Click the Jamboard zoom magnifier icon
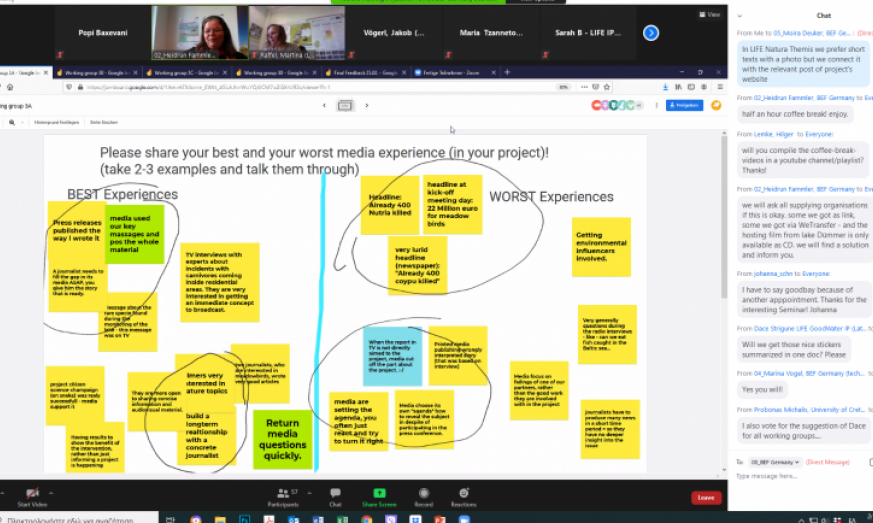The height and width of the screenshot is (523, 873). 12,123
